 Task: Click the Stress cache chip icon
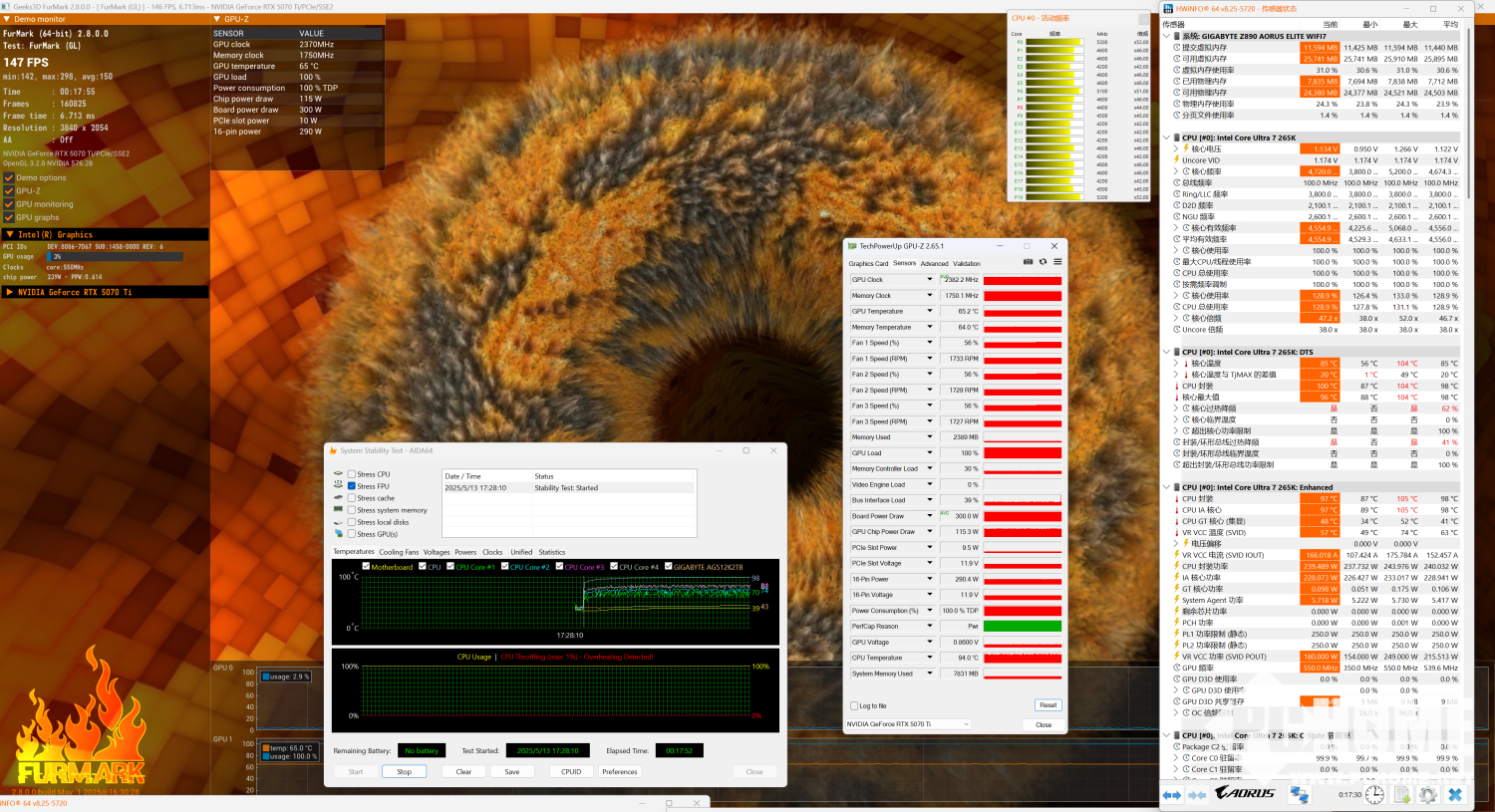coord(338,498)
